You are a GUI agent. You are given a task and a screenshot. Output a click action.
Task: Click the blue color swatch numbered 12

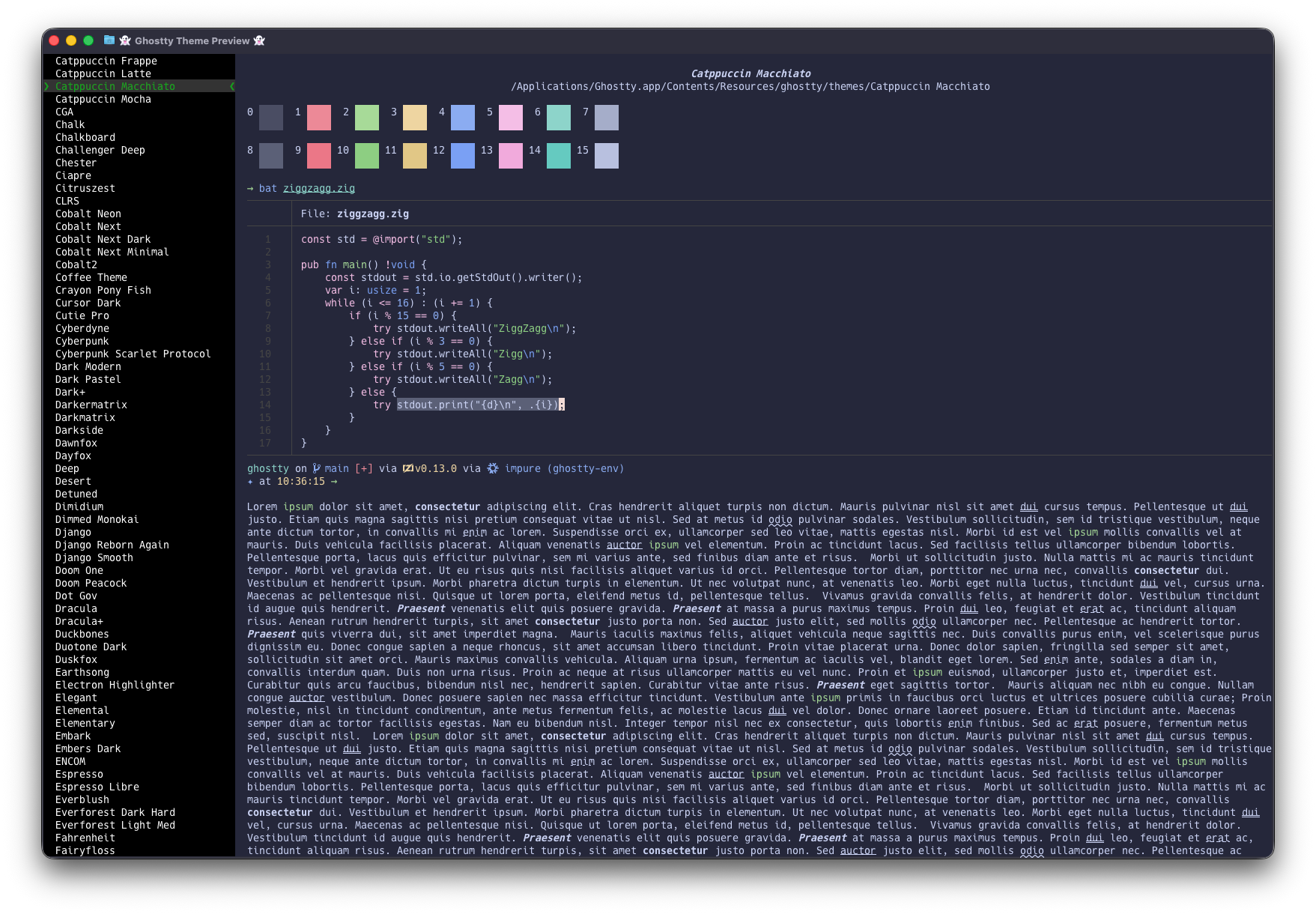click(x=463, y=156)
